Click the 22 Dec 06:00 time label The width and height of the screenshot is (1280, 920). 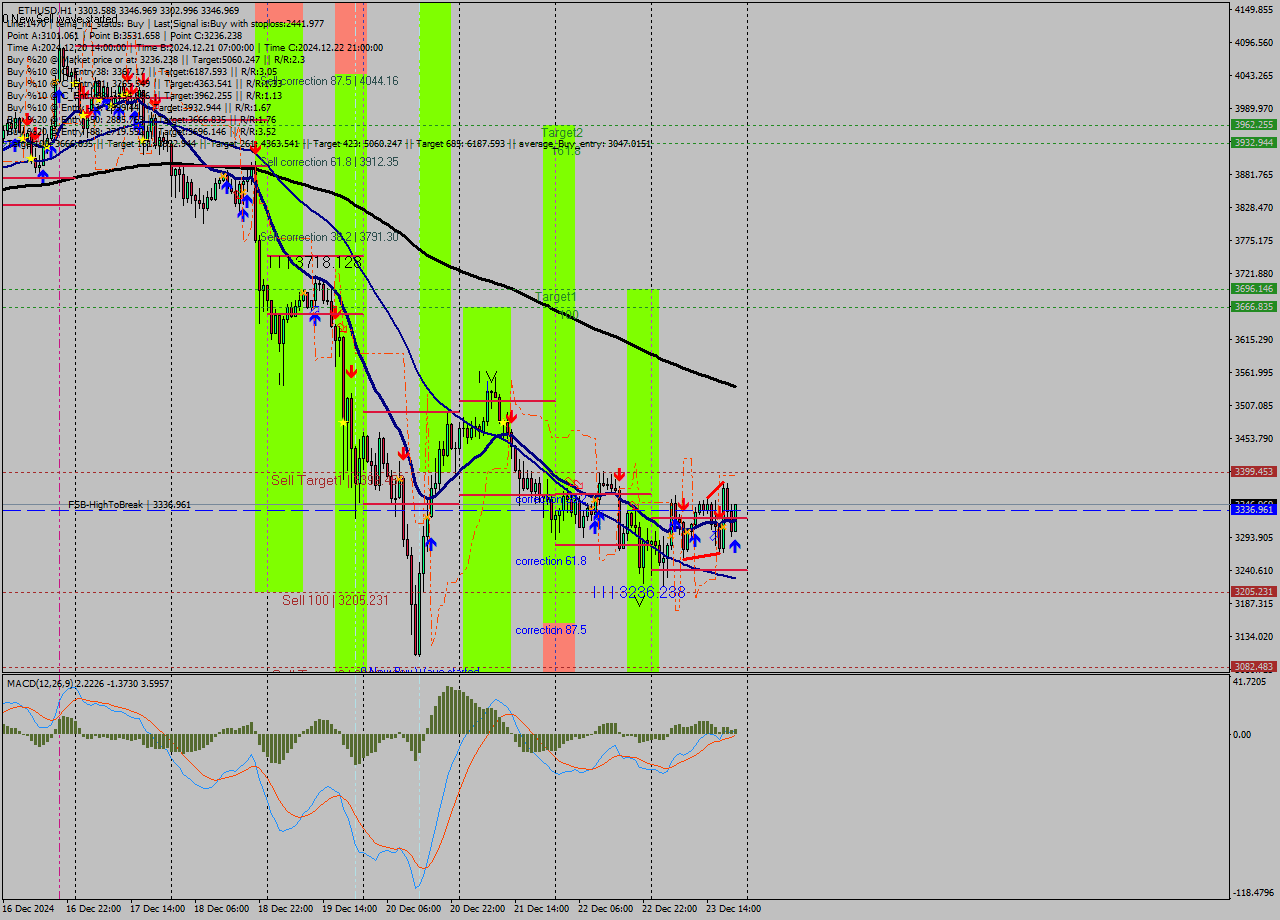click(604, 909)
